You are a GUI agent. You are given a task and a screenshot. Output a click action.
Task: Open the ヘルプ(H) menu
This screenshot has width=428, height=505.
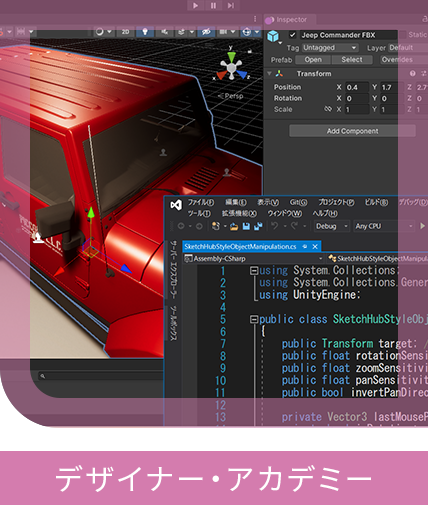click(325, 213)
